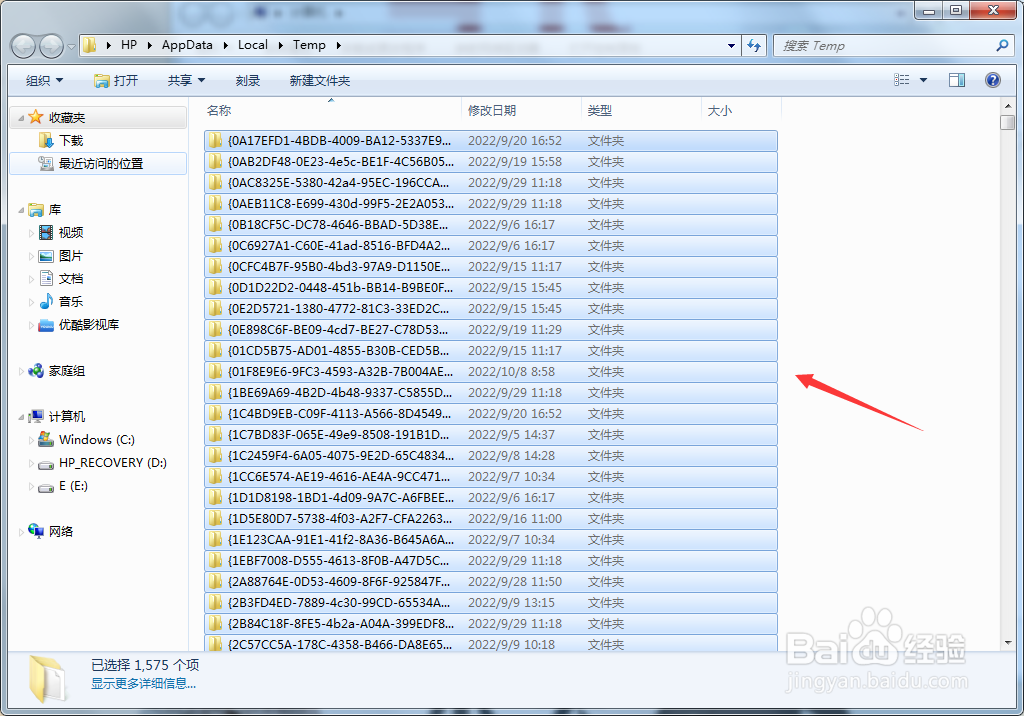Open recent pages dropdown beside Forward arrow
1024x716 pixels.
[71, 46]
